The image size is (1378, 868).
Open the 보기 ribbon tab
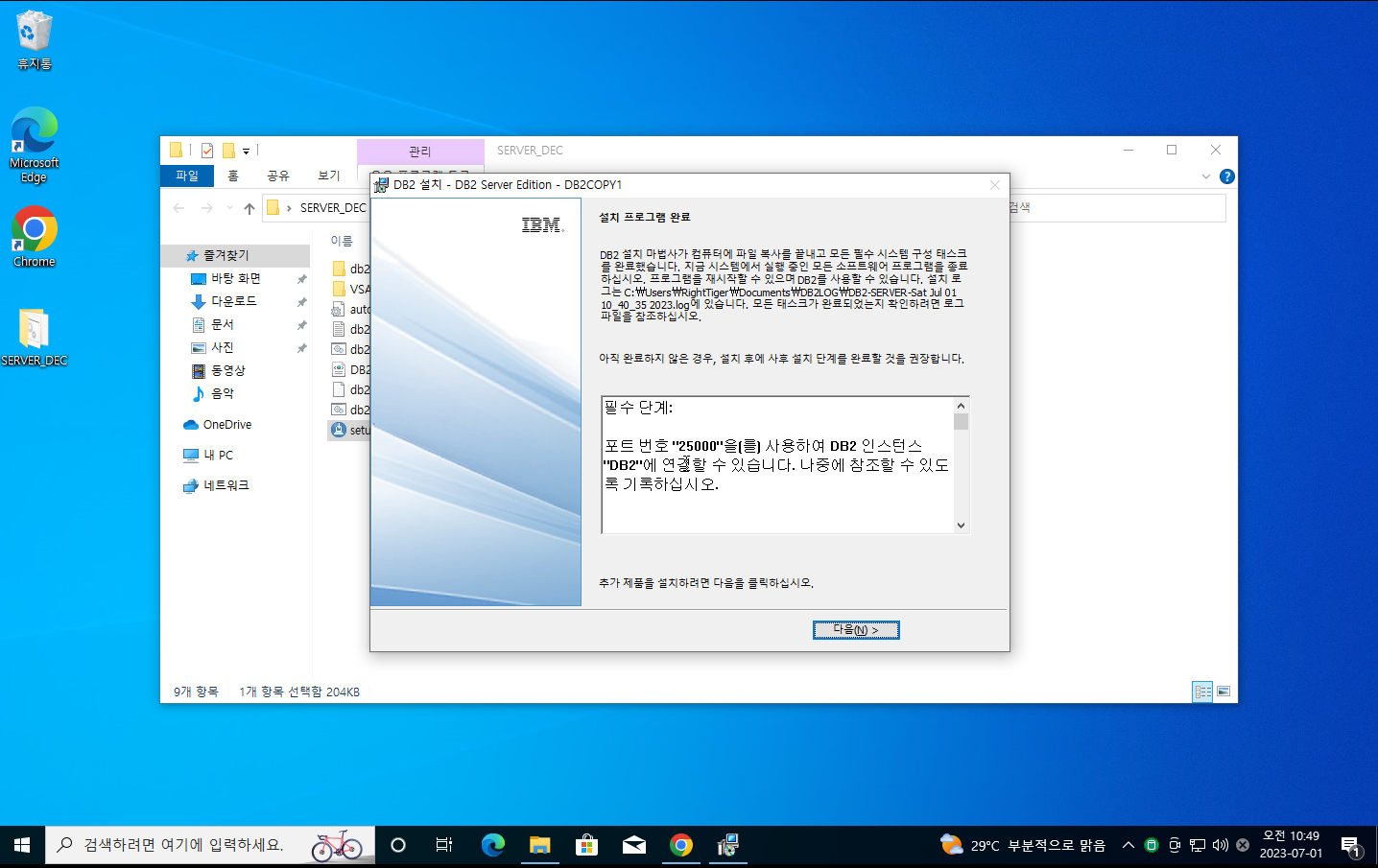click(x=329, y=176)
